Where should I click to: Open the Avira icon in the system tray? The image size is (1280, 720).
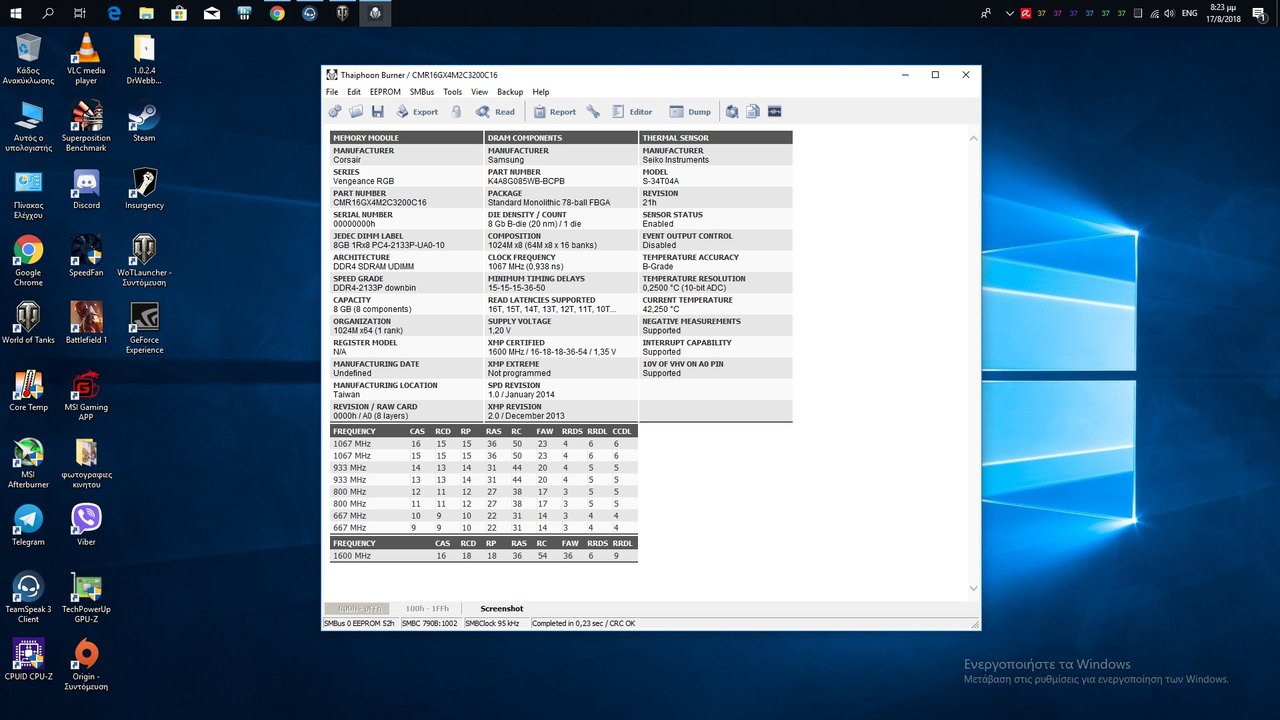1025,13
